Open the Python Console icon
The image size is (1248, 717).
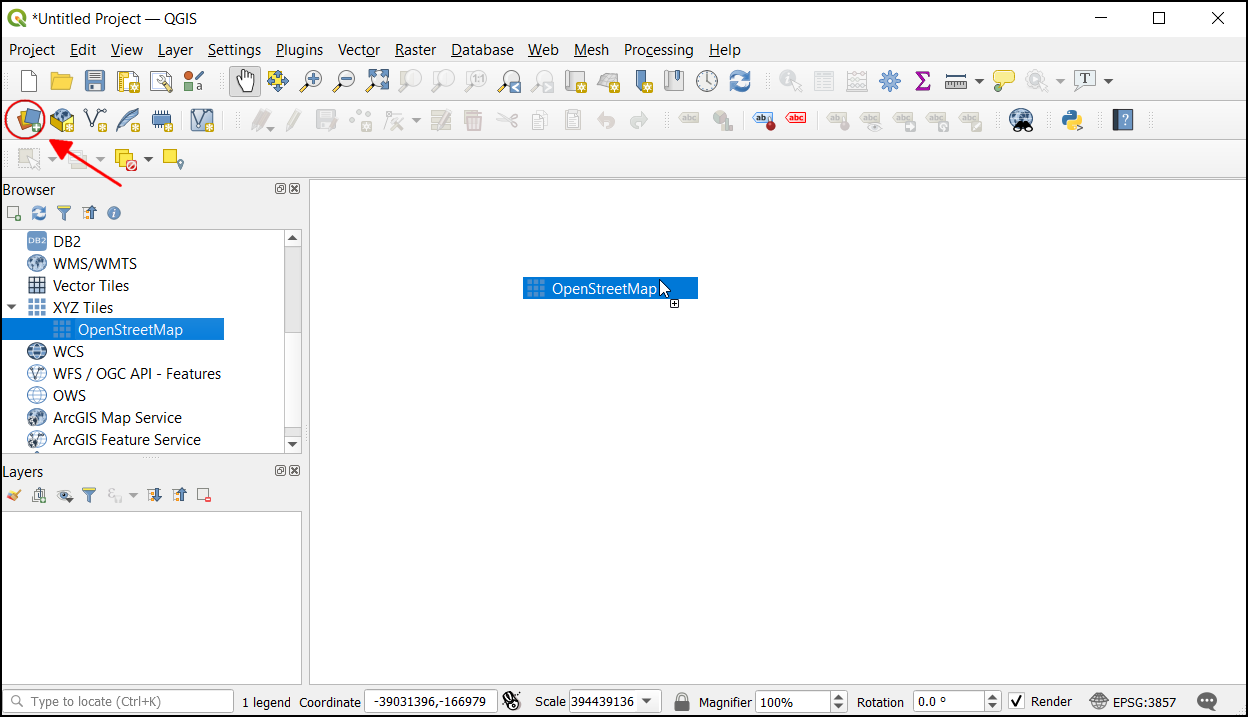click(1073, 120)
